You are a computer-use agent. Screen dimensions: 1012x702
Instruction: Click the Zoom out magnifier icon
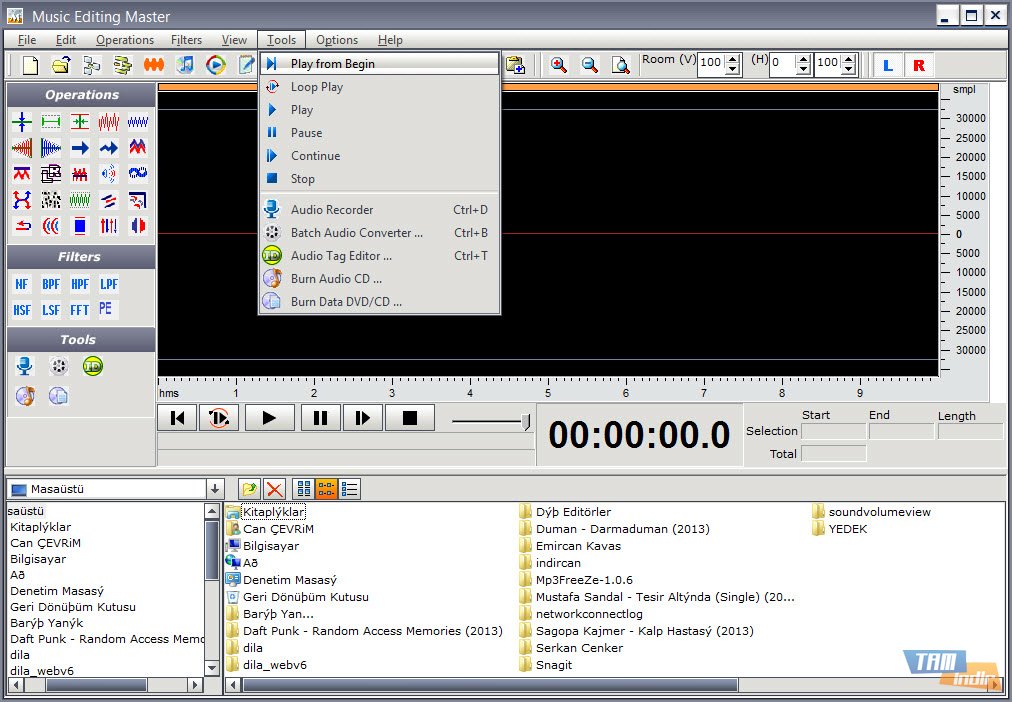click(589, 65)
